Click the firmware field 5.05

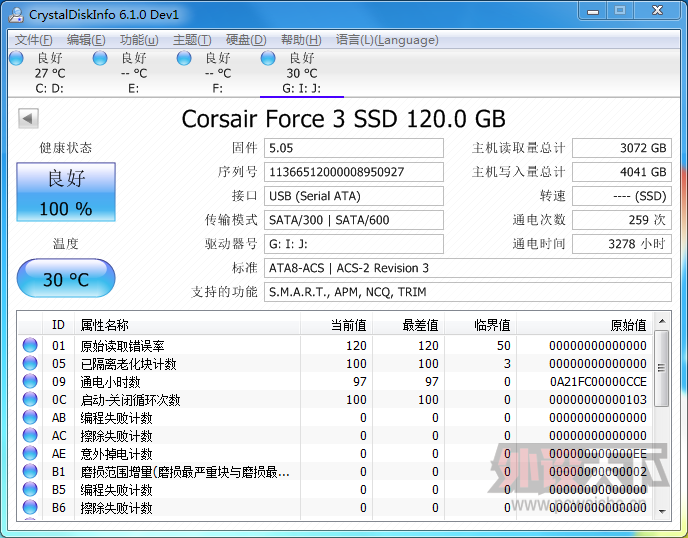pos(354,148)
